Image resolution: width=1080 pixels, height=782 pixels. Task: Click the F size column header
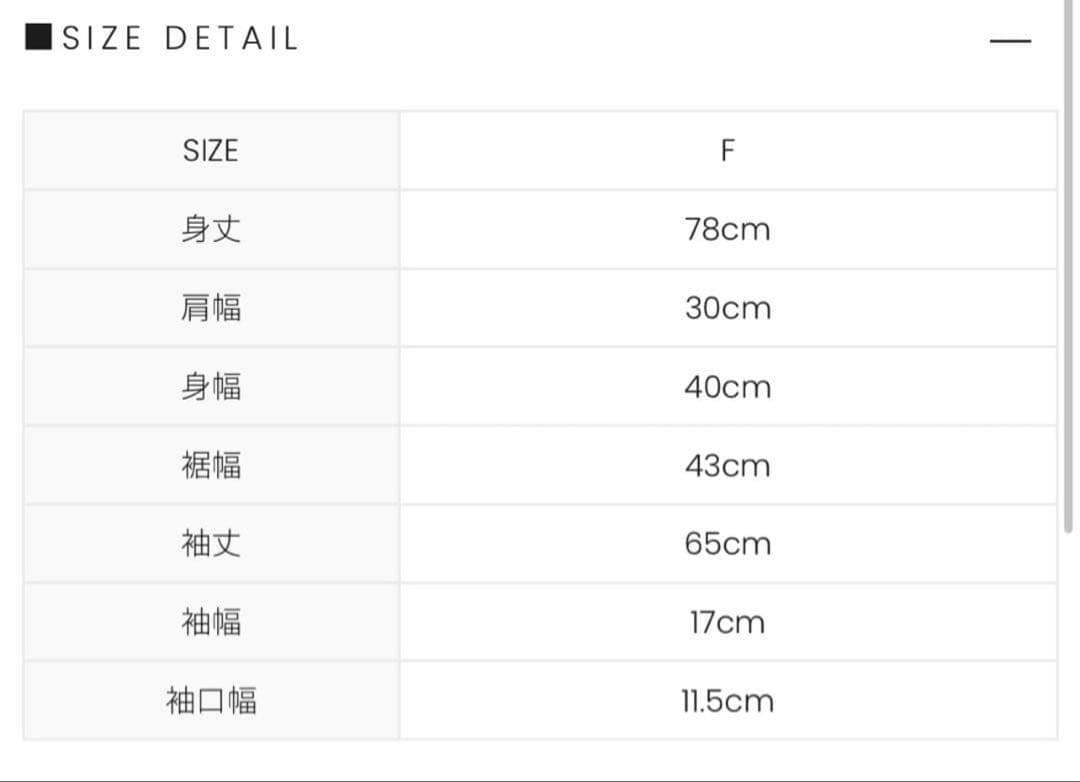pyautogui.click(x=727, y=150)
